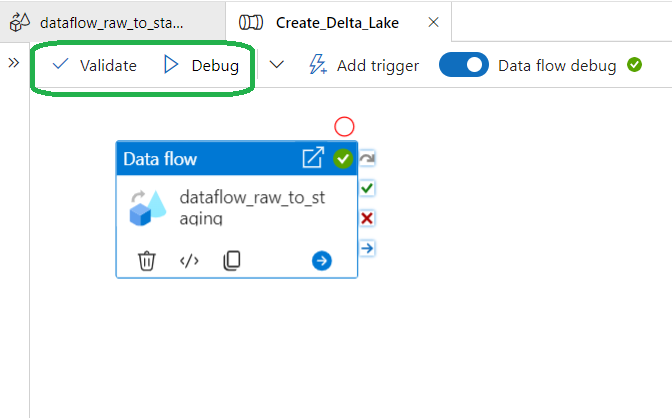Viewport: 672px width, 418px height.
Task: Close the Create_Delta_Lake tab
Action: click(432, 21)
